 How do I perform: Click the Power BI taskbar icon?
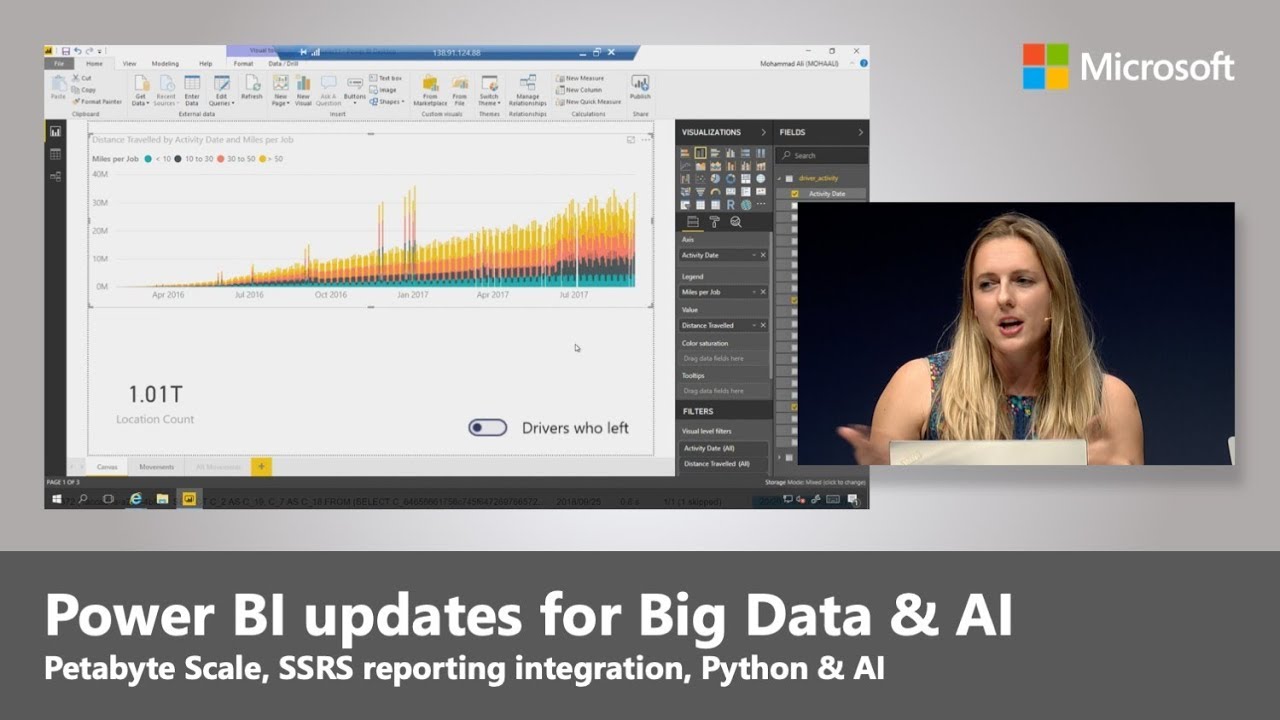pyautogui.click(x=187, y=498)
